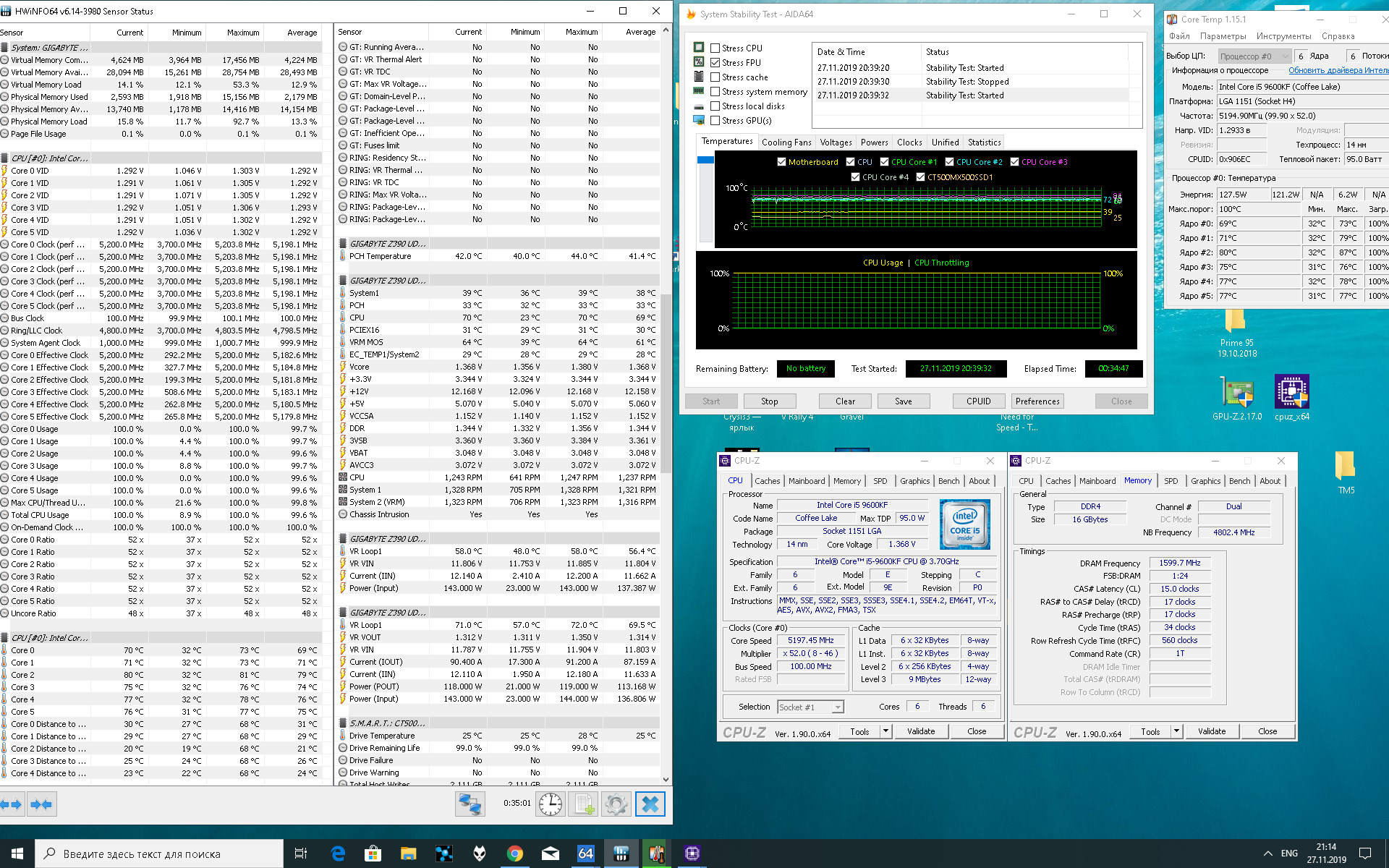Click Preferences button in AIDA64
Viewport: 1389px width, 868px height.
1037,401
